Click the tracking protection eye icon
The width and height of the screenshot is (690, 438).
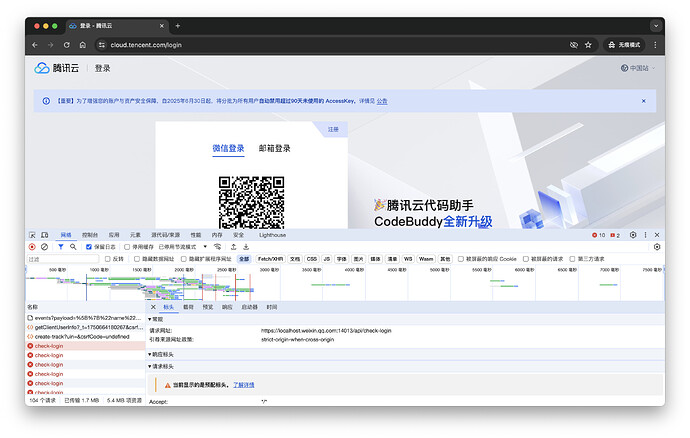[x=574, y=45]
